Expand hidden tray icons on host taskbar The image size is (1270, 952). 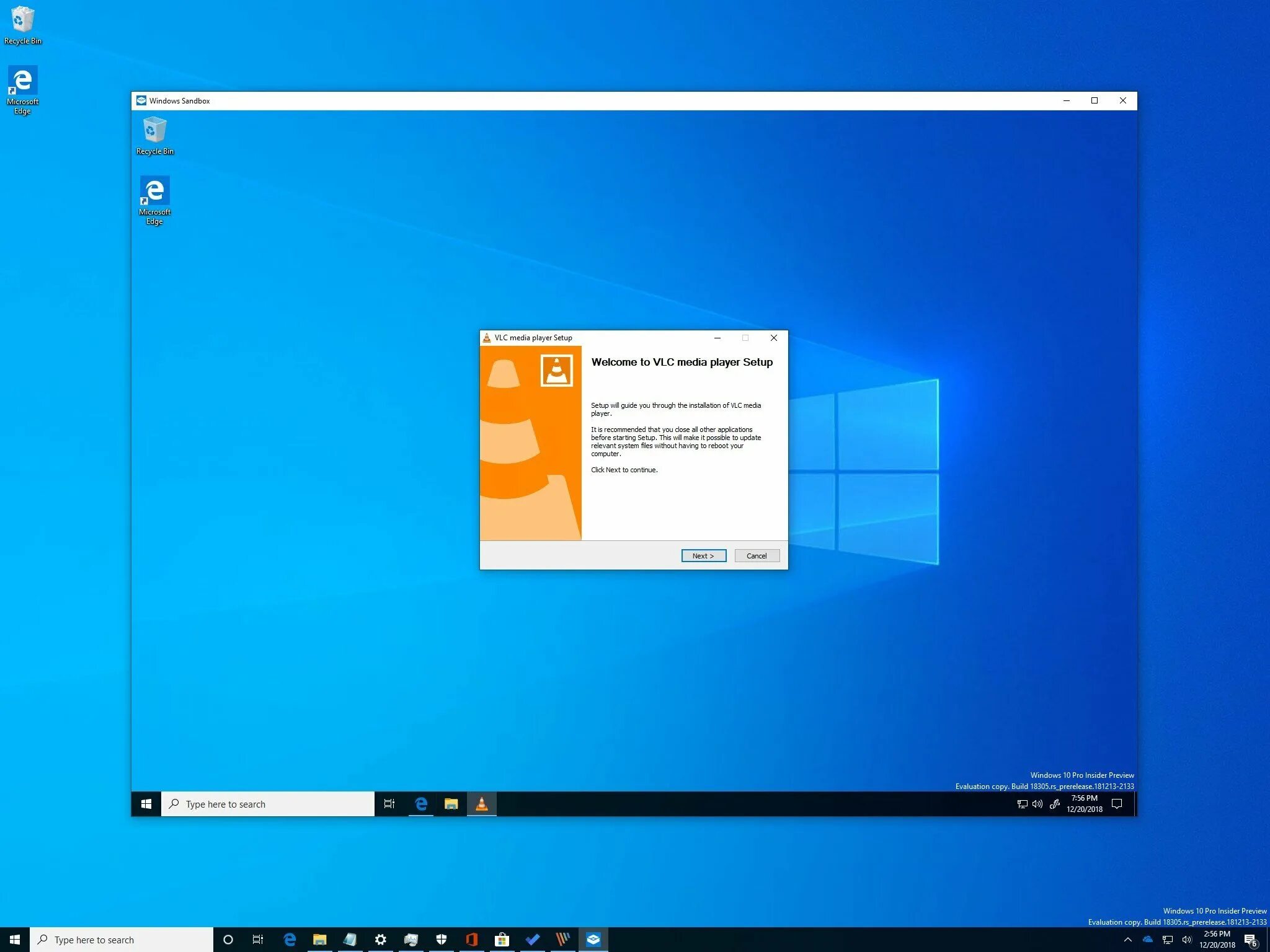(x=1128, y=940)
